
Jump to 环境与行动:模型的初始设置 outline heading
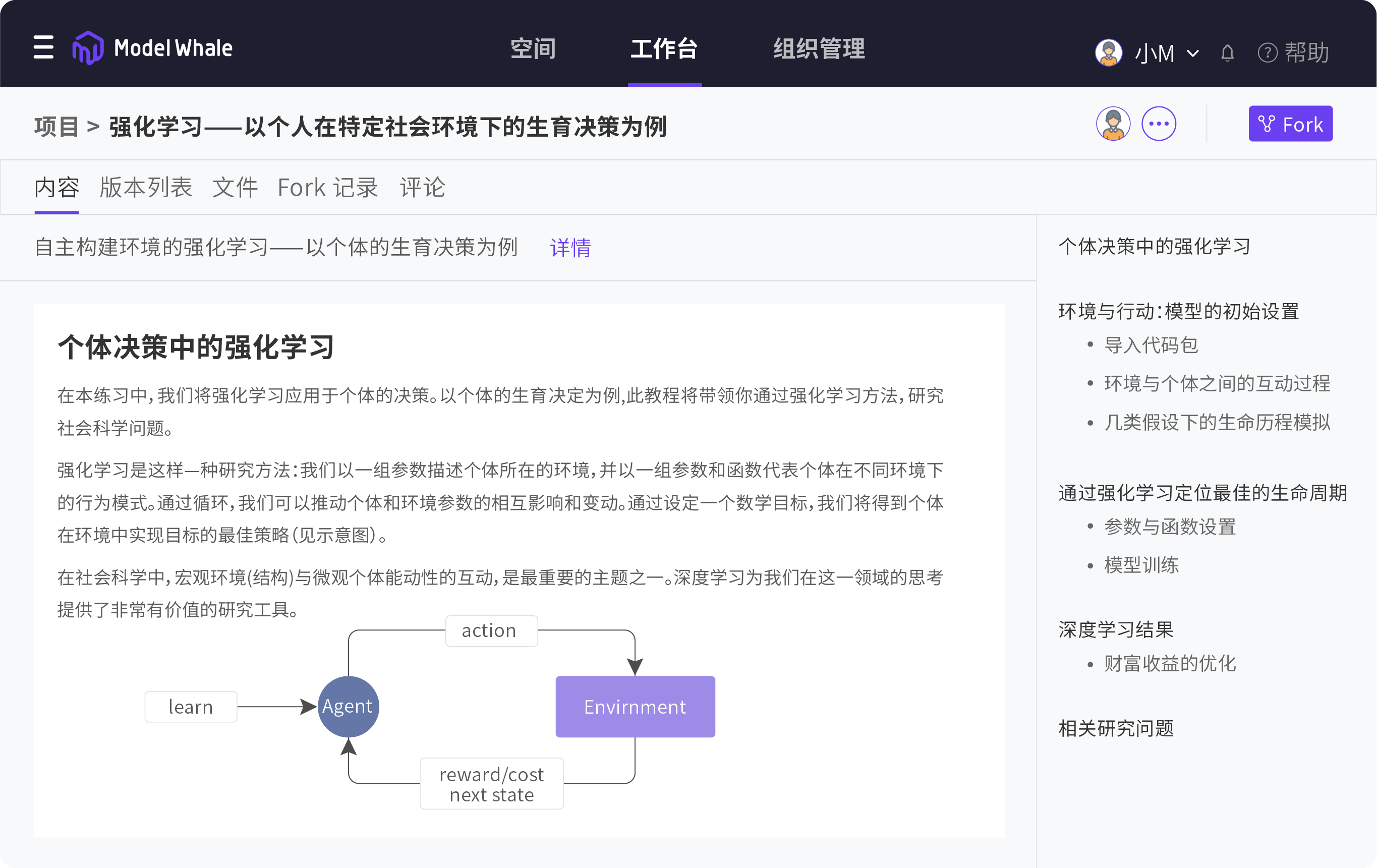(x=1178, y=312)
